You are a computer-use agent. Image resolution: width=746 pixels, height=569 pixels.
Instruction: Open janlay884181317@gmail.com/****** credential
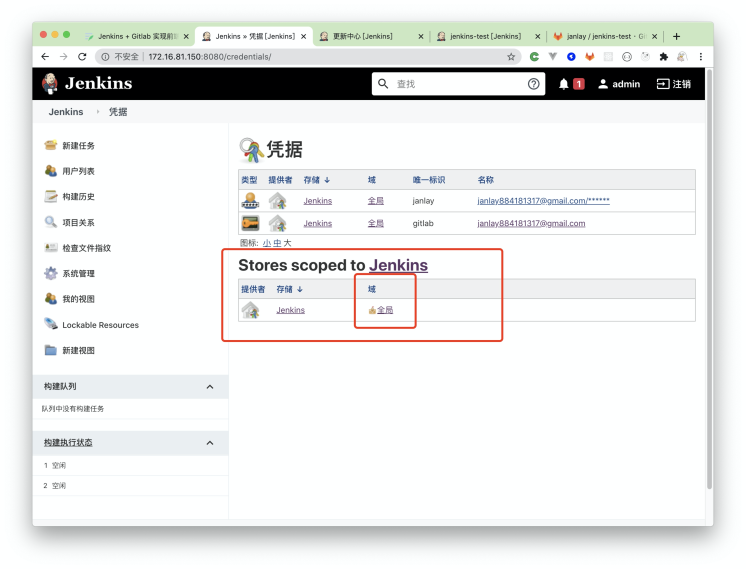click(x=543, y=201)
